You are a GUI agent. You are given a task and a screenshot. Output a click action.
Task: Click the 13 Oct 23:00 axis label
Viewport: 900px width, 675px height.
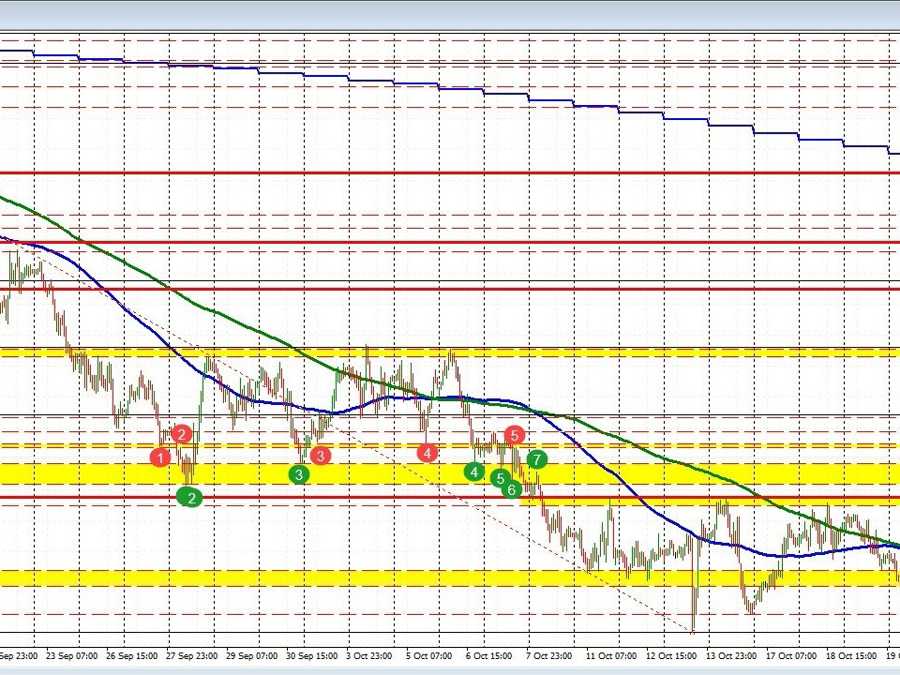pyautogui.click(x=734, y=657)
